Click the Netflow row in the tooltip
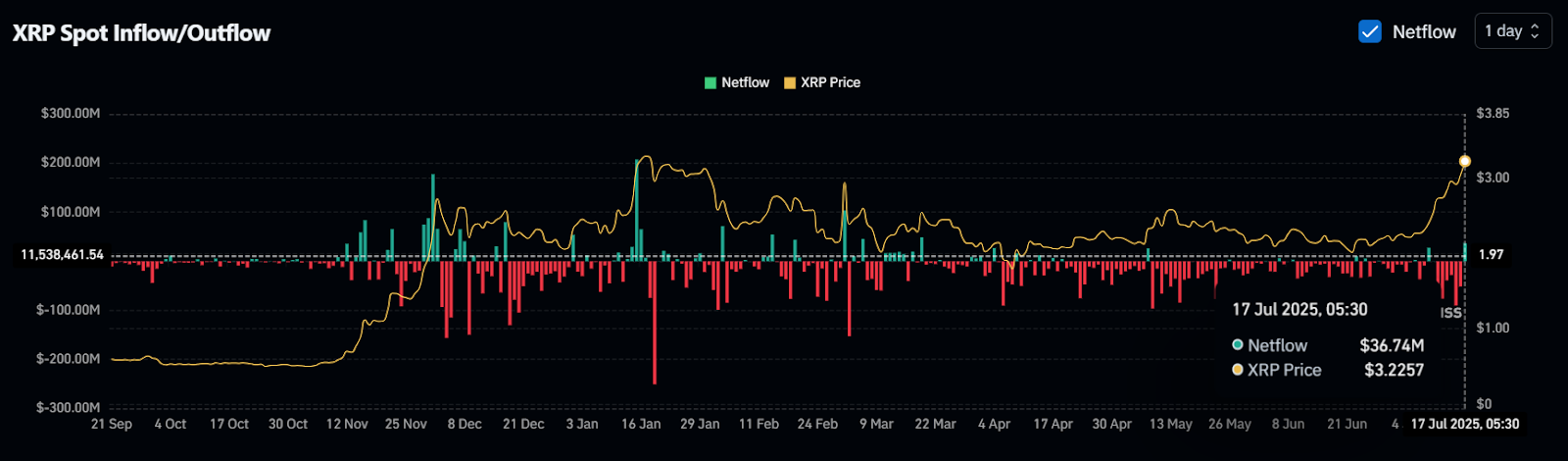This screenshot has height=461, width=1568. coord(1328,345)
